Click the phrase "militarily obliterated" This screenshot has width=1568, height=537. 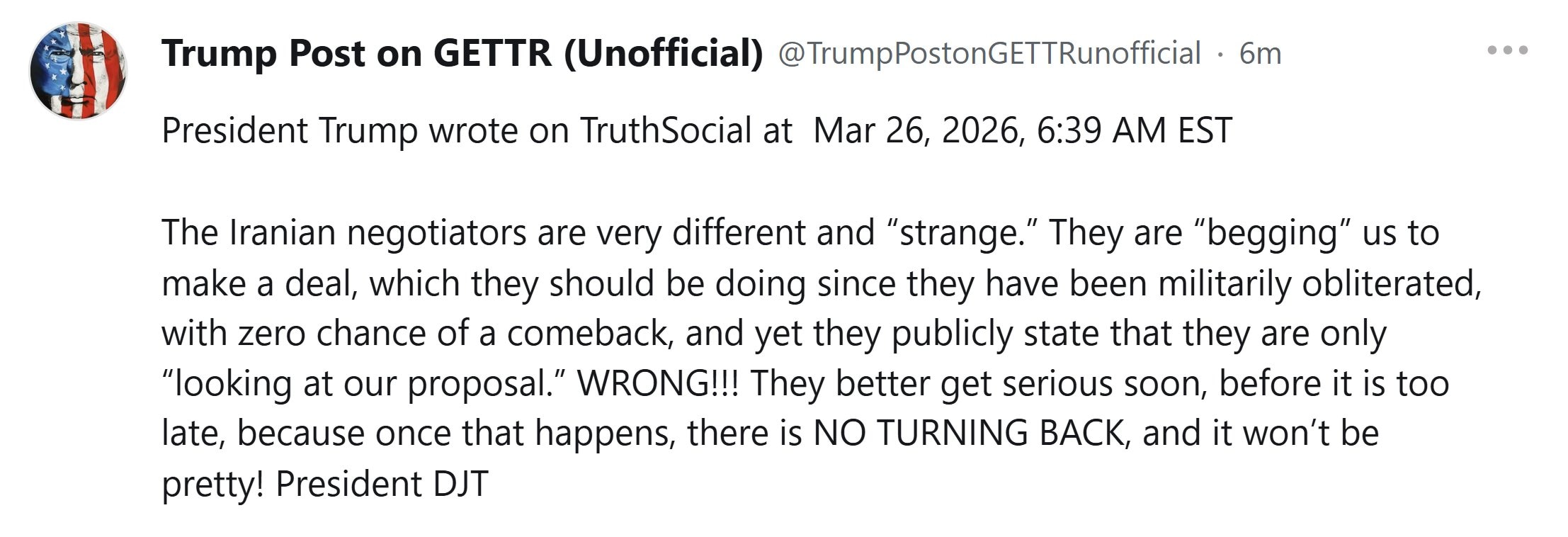[x=1319, y=284]
